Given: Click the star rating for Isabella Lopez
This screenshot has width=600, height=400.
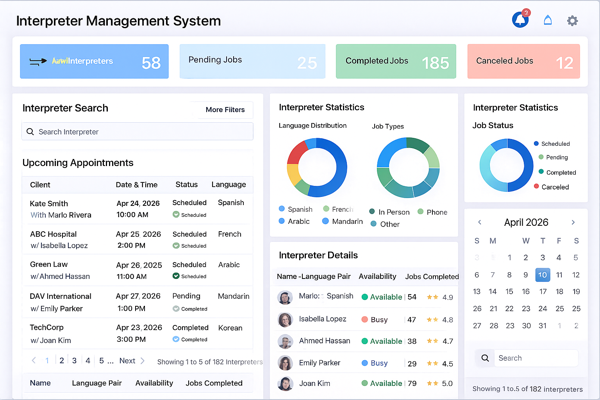Looking at the screenshot, I should [432, 319].
